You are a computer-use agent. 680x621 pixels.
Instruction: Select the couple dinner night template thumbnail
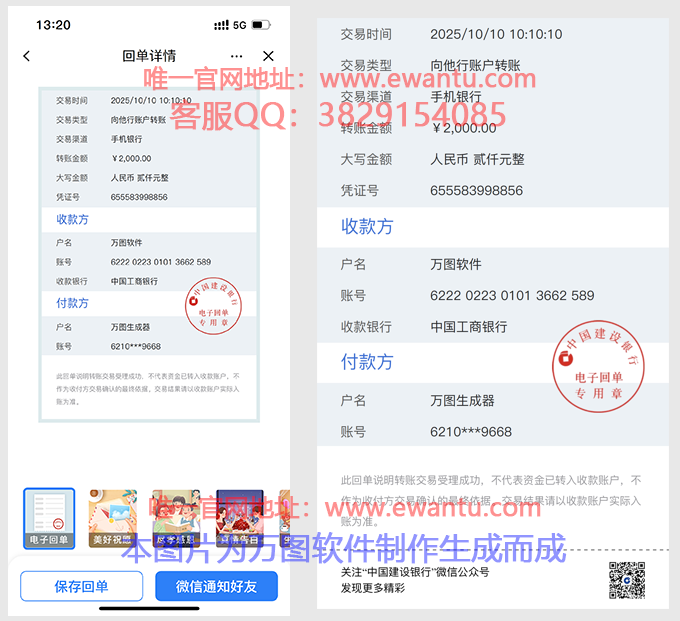(x=239, y=519)
